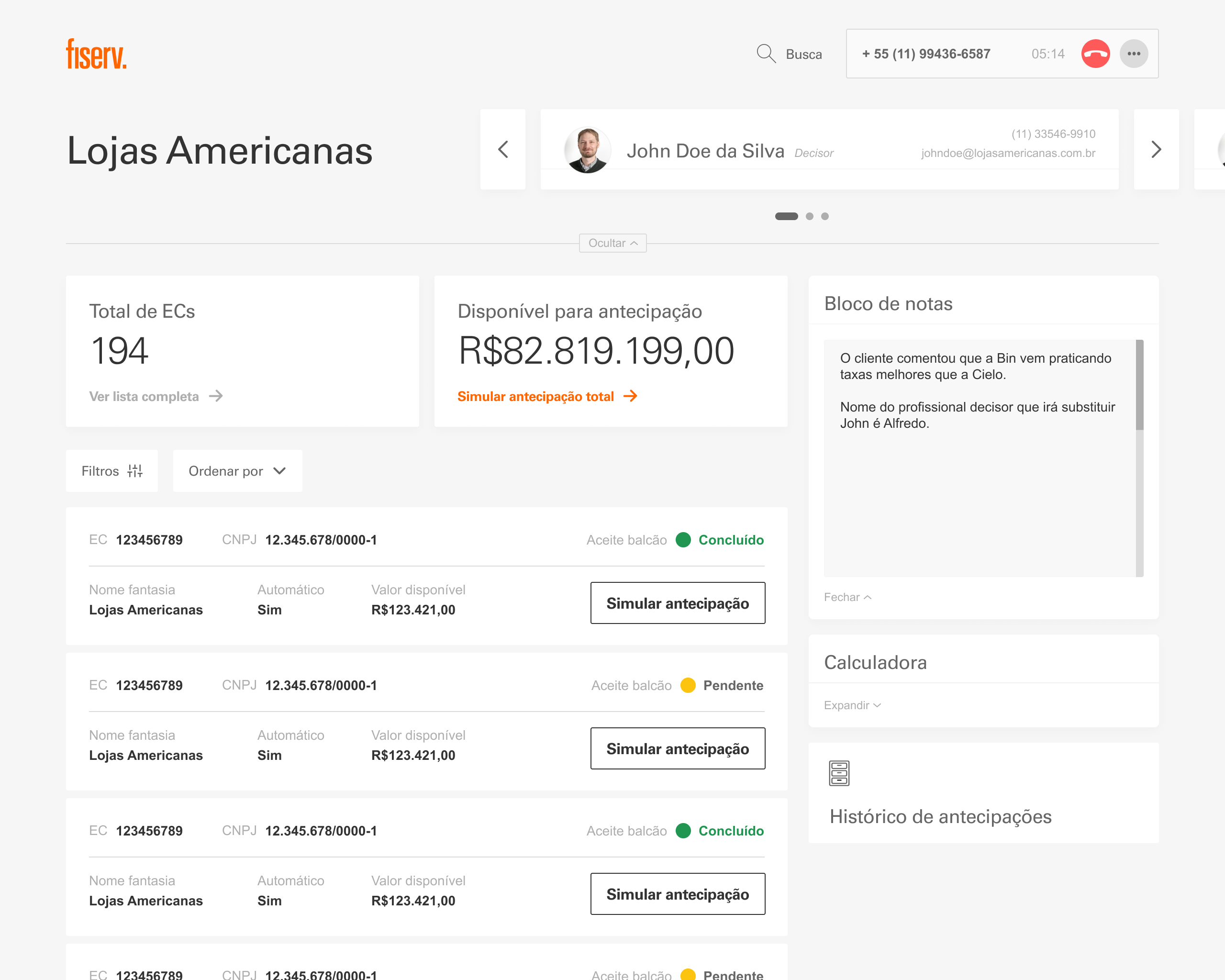Click the notes panel scrollbar thumb

click(x=1139, y=385)
